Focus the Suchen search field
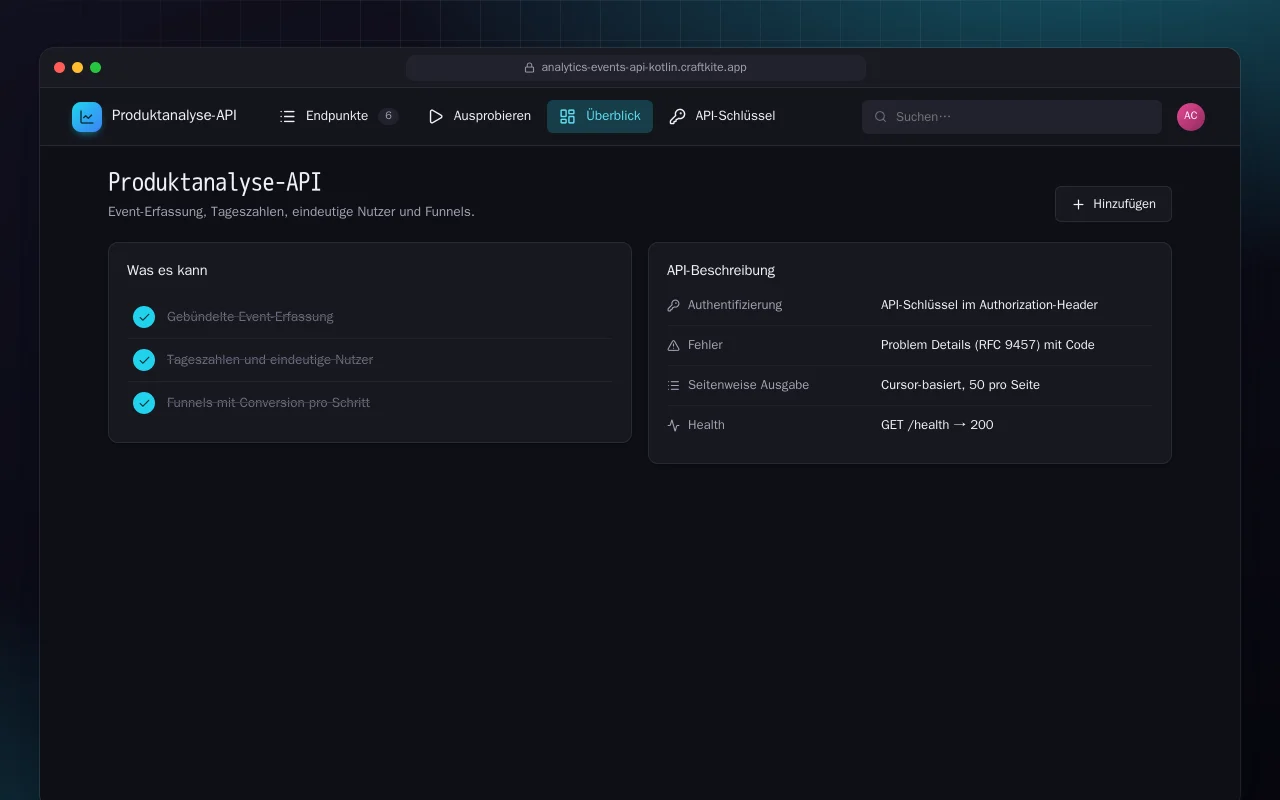The height and width of the screenshot is (800, 1280). [x=1012, y=117]
